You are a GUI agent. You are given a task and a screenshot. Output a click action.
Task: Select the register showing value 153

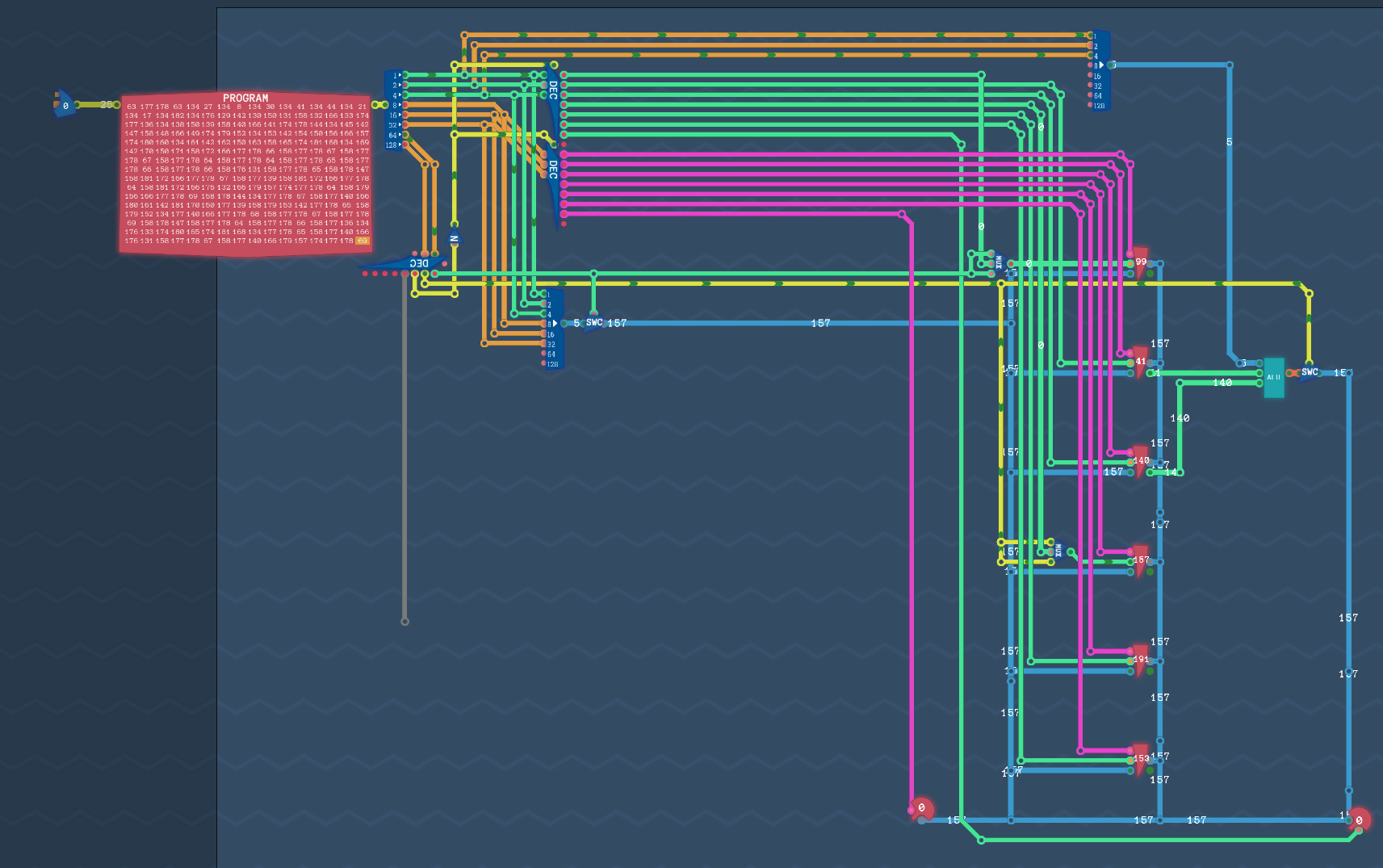coord(1140,759)
